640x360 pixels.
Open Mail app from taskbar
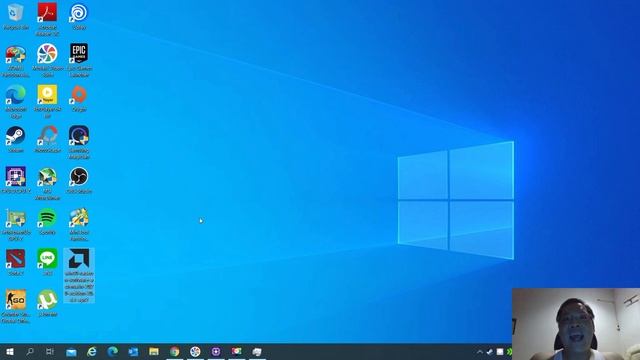point(71,351)
